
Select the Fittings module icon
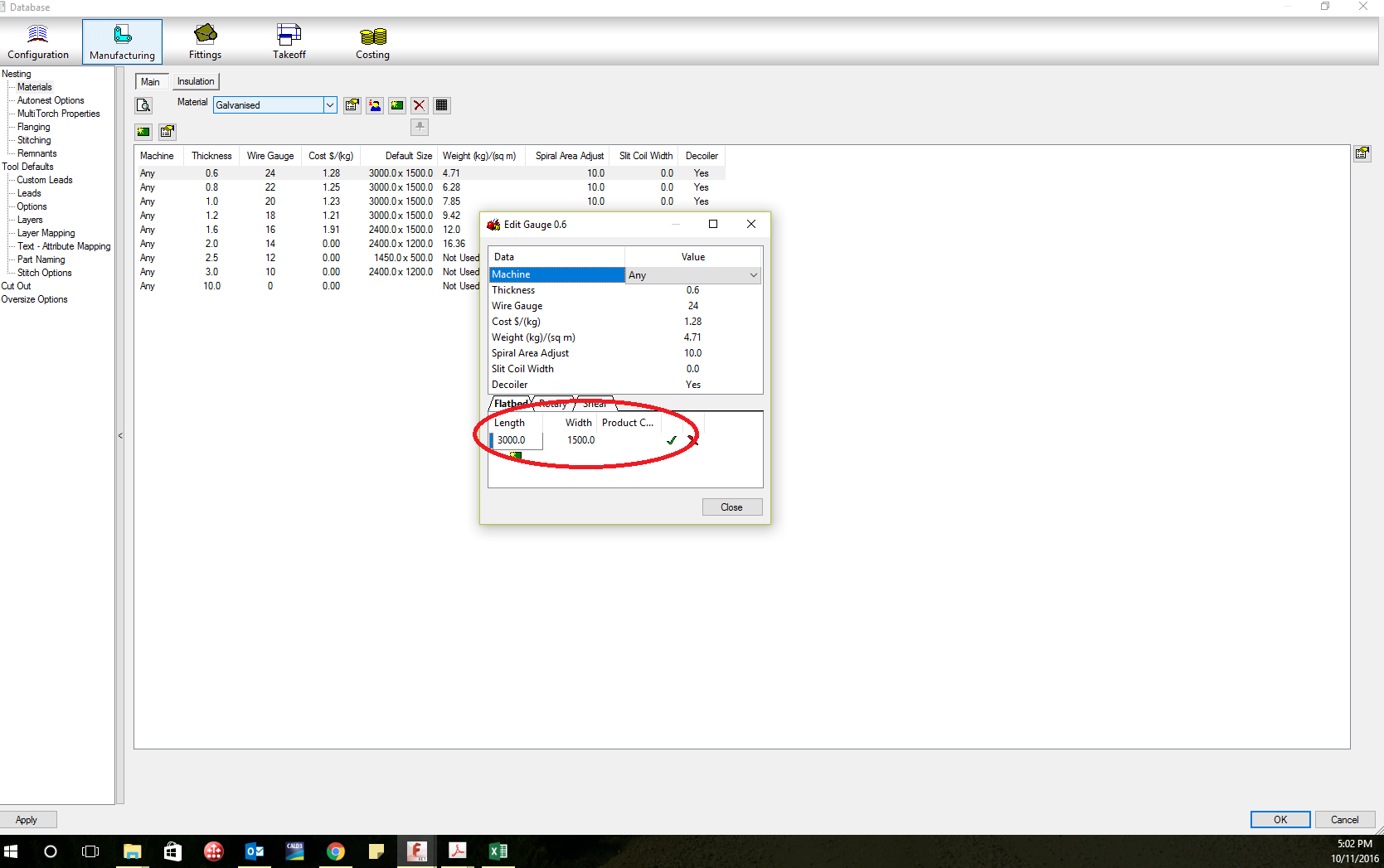(204, 40)
